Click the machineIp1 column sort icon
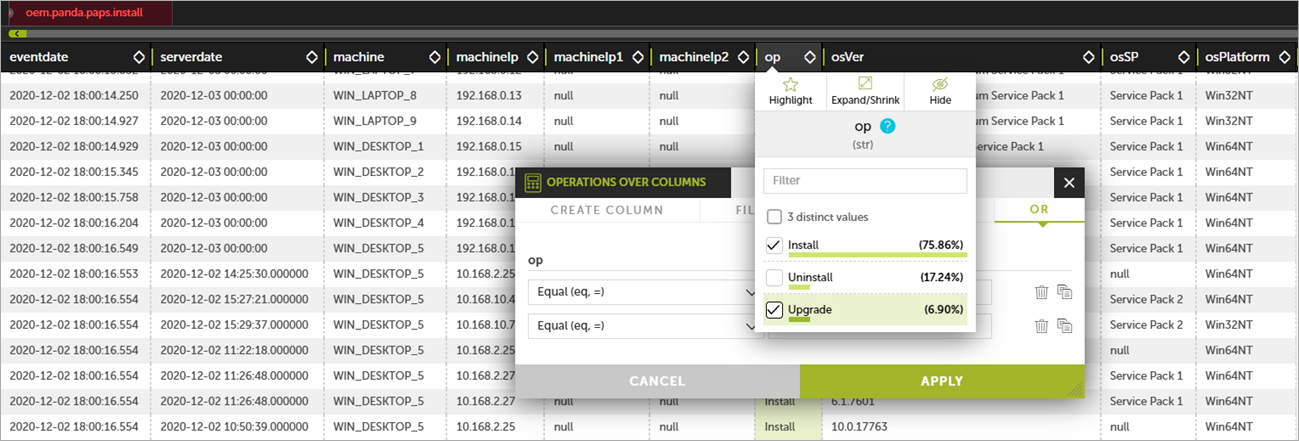 point(639,57)
